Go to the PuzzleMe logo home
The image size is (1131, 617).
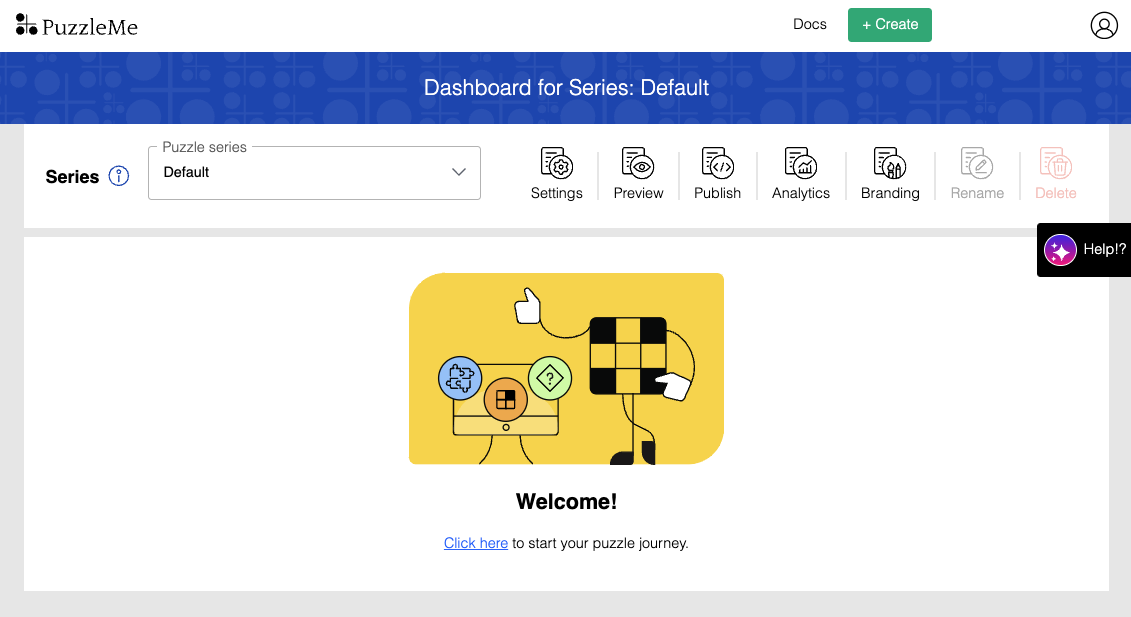pyautogui.click(x=76, y=26)
